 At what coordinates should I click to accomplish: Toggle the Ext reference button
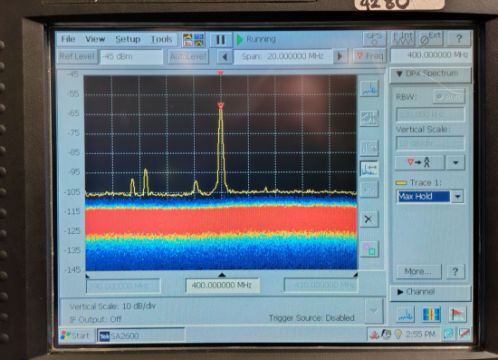coord(430,39)
